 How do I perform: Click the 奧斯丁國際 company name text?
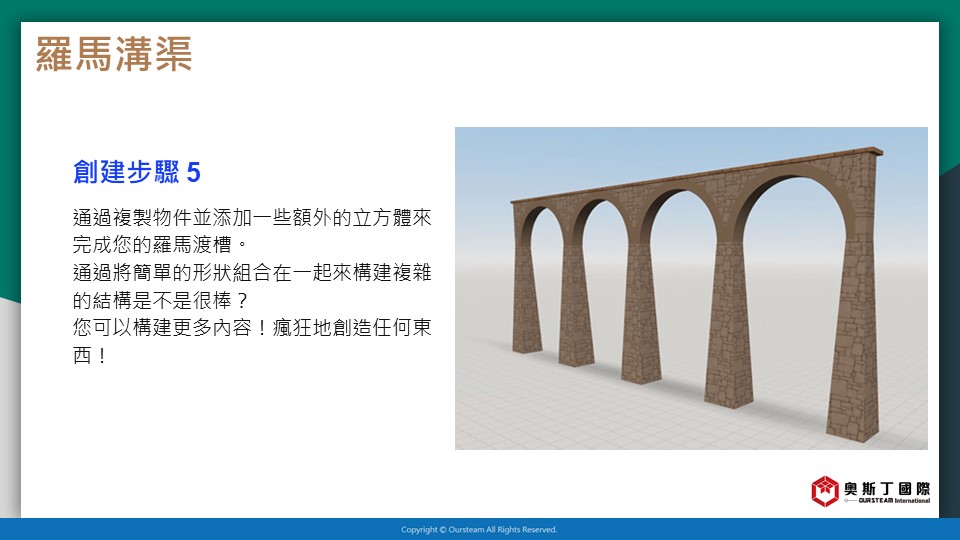click(x=887, y=488)
